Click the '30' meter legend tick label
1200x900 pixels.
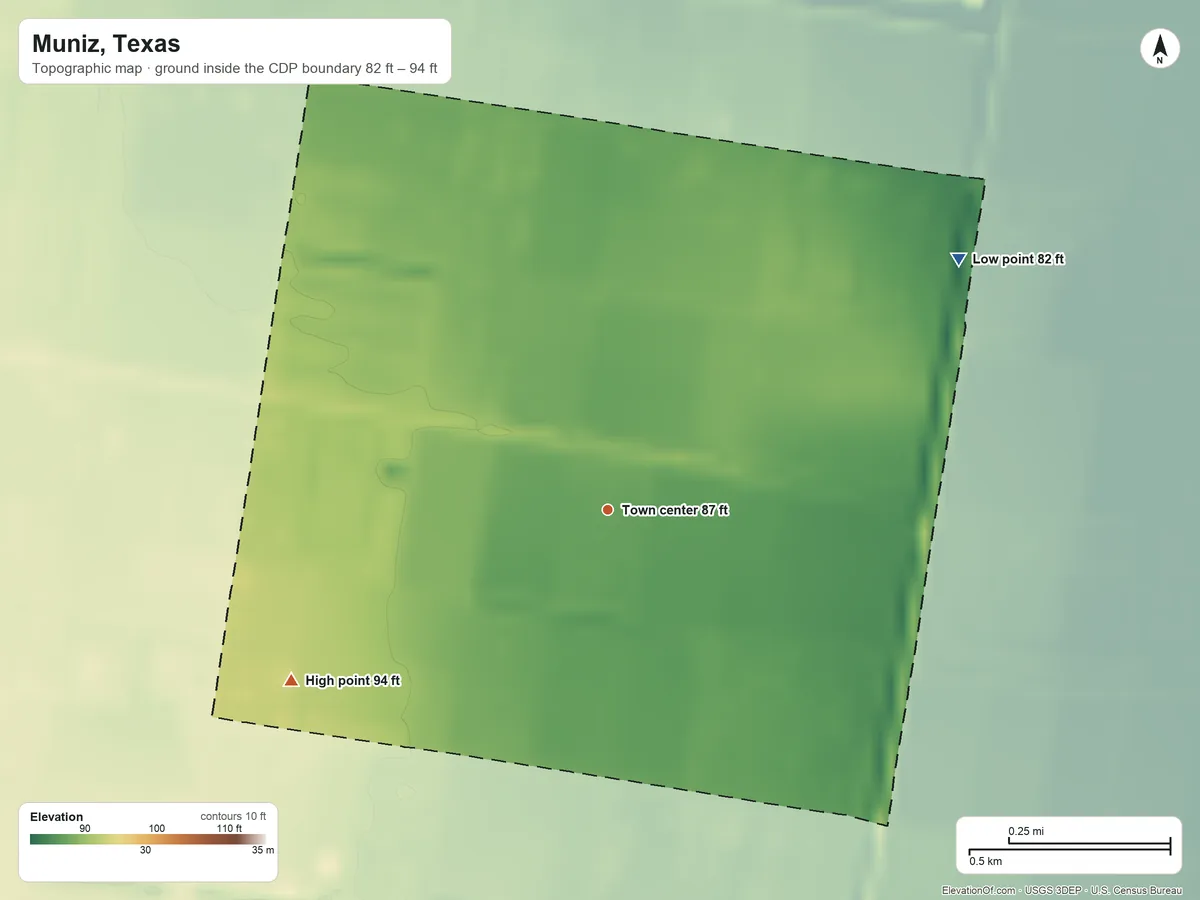(x=145, y=851)
